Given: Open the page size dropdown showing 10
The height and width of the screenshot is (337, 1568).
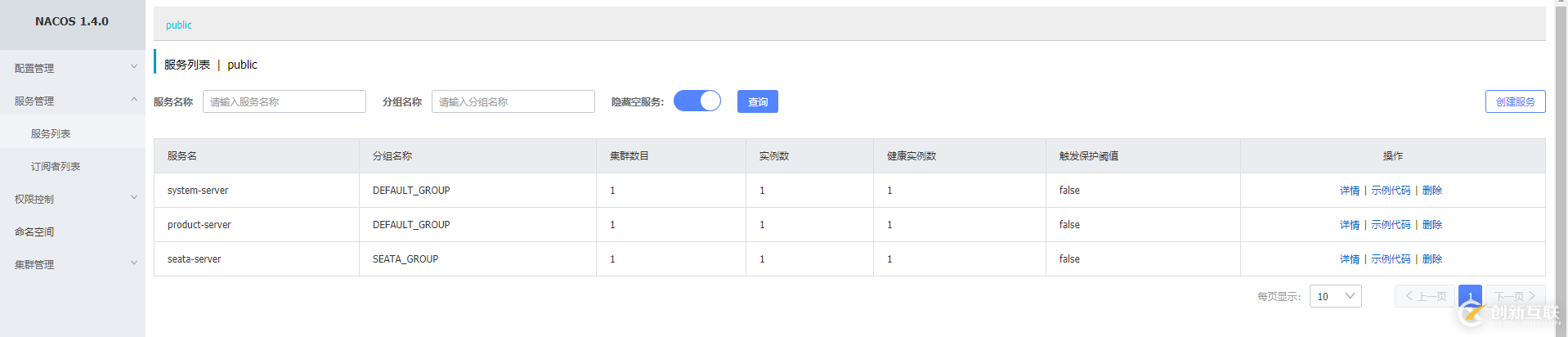Looking at the screenshot, I should 1335,296.
